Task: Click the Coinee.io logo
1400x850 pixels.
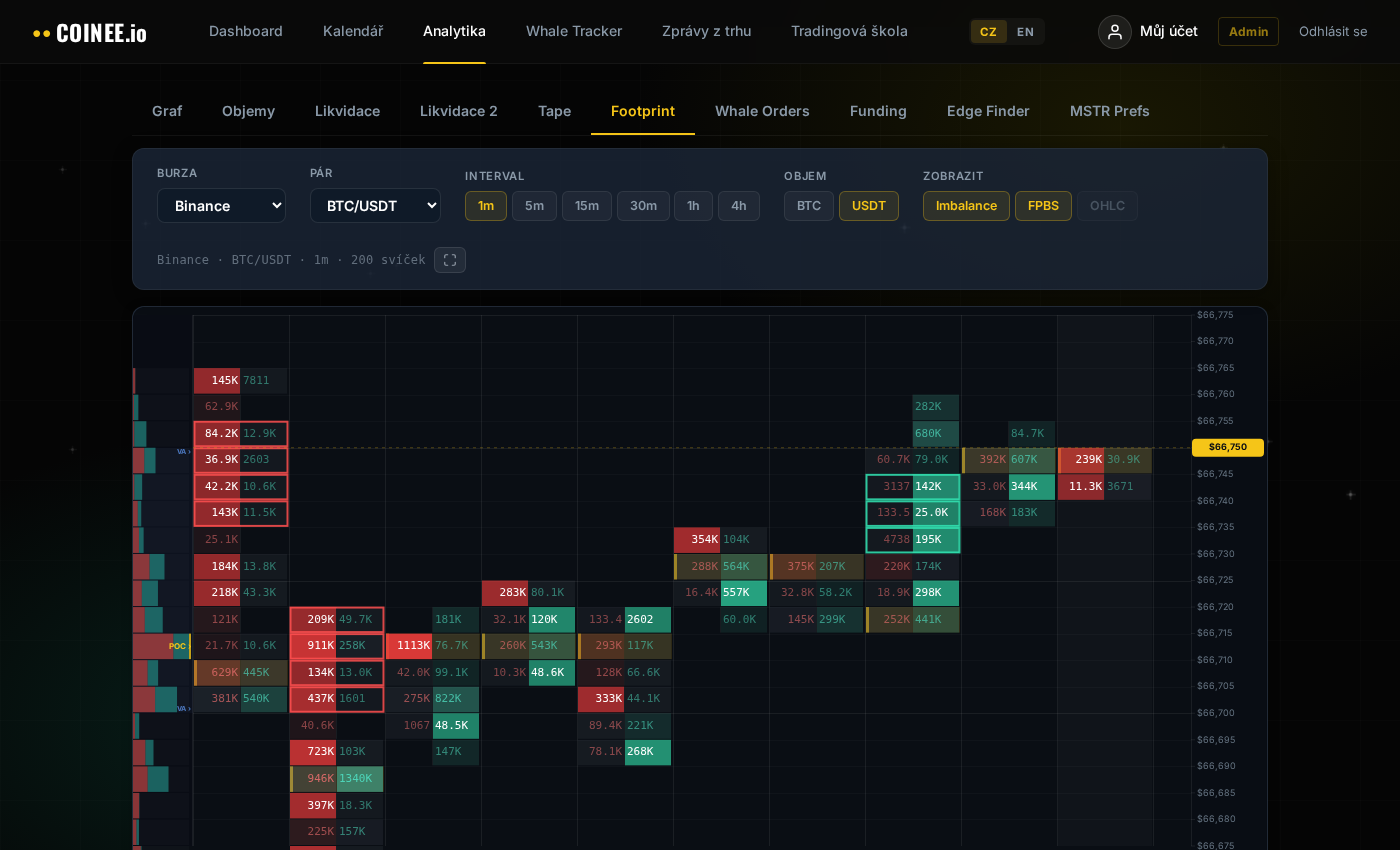Action: (x=90, y=31)
